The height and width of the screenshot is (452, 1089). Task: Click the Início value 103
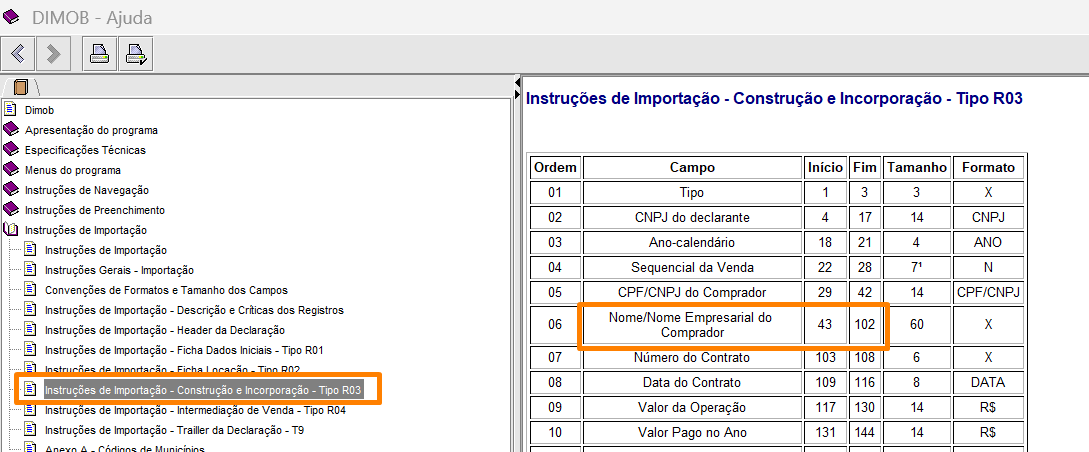click(825, 358)
